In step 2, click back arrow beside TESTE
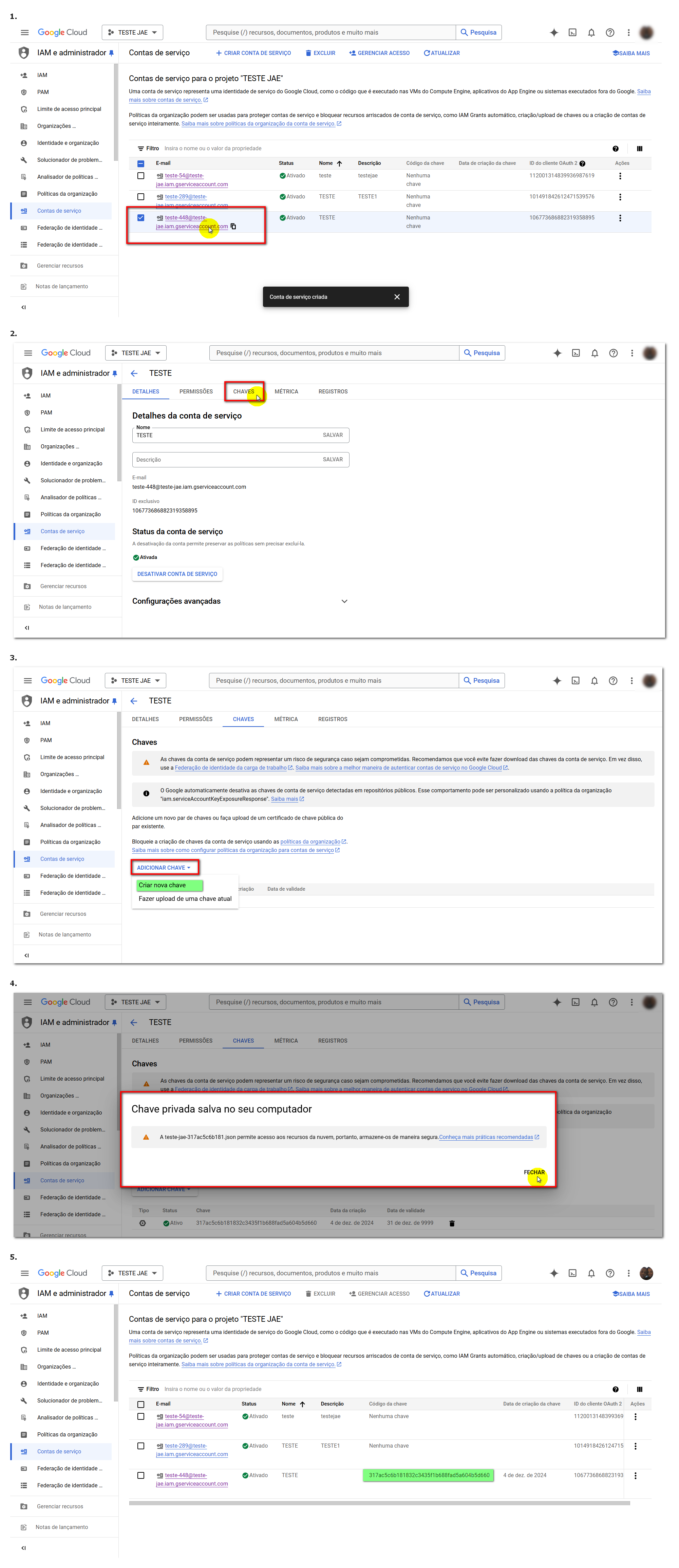This screenshot has width=679, height=1568. coord(134,373)
